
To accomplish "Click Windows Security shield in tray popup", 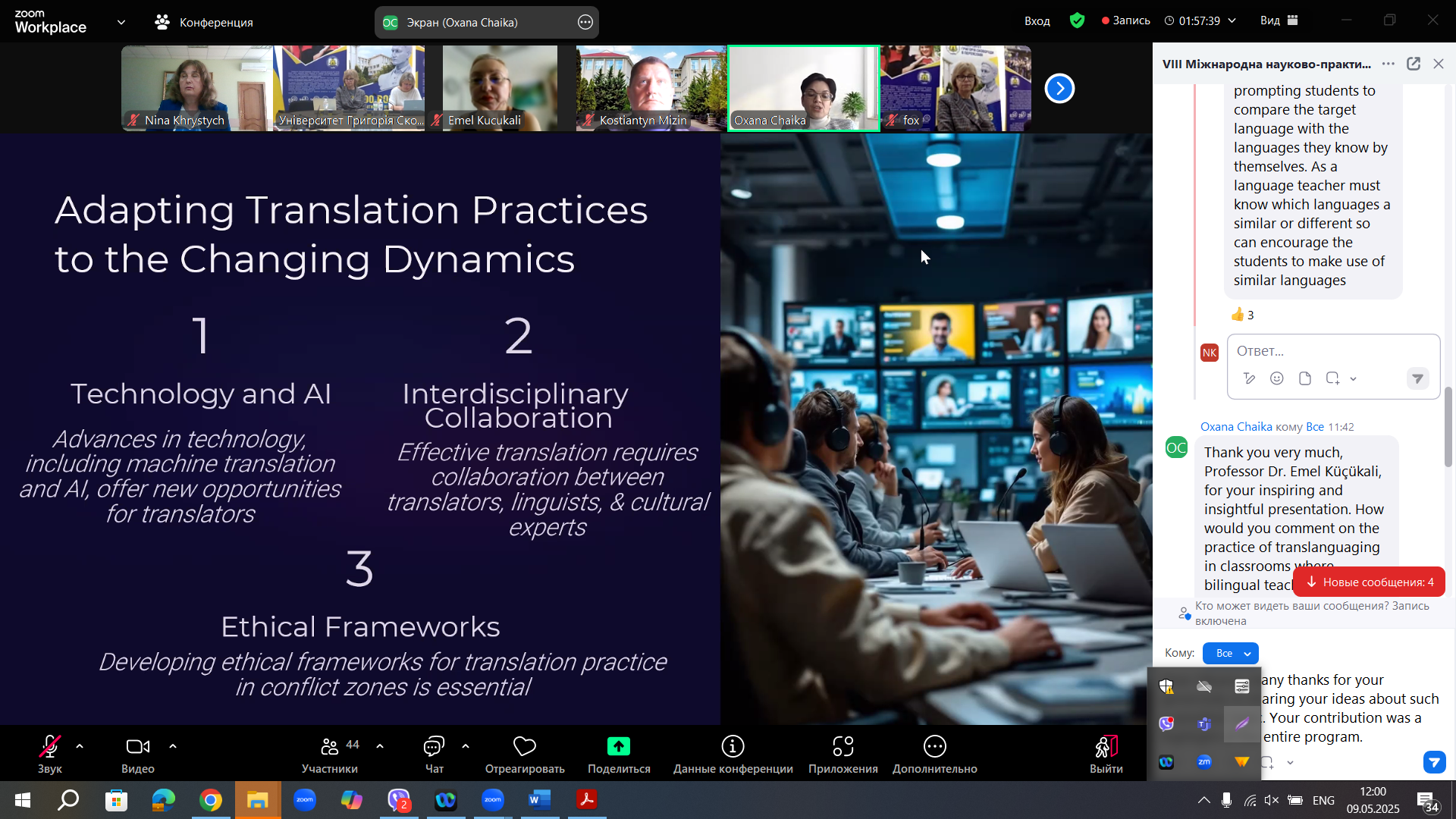I will pos(1166,686).
